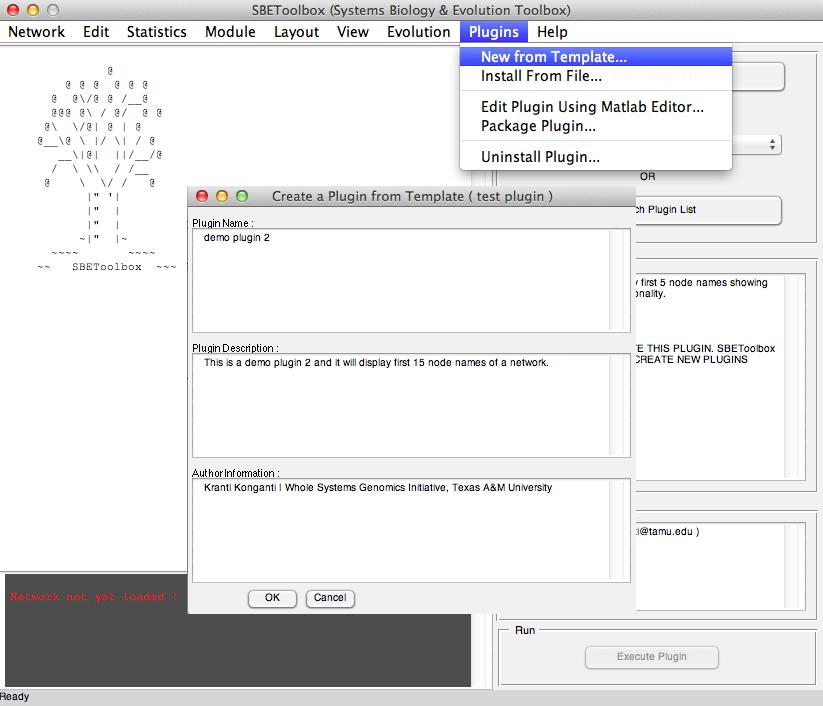Open the Evolution menu
Viewport: 823px width, 706px height.
point(418,32)
